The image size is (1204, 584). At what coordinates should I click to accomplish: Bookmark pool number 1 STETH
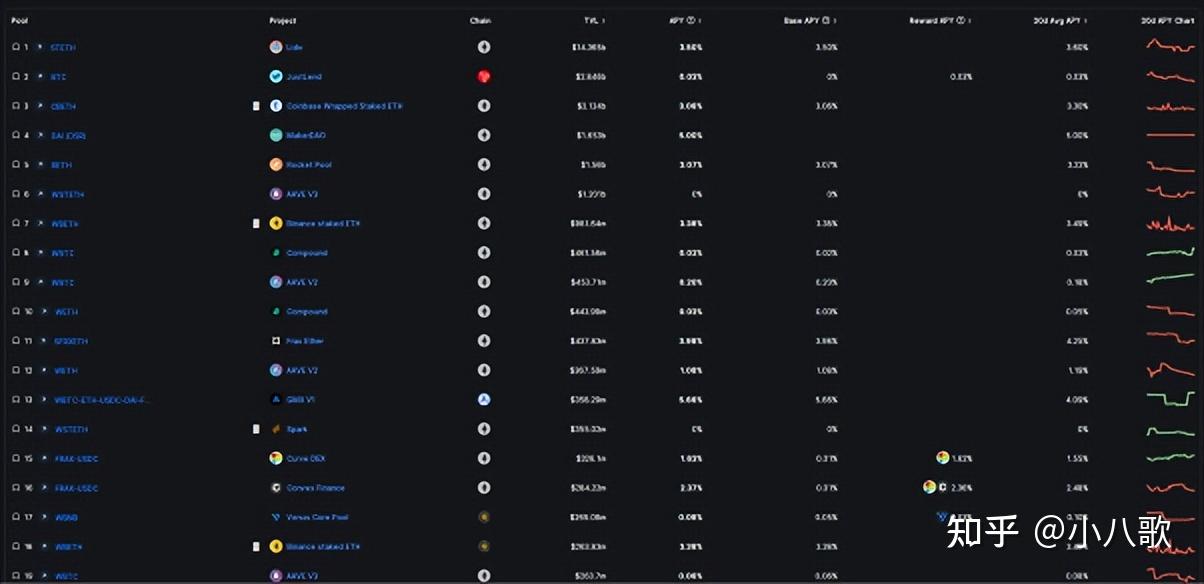(15, 47)
